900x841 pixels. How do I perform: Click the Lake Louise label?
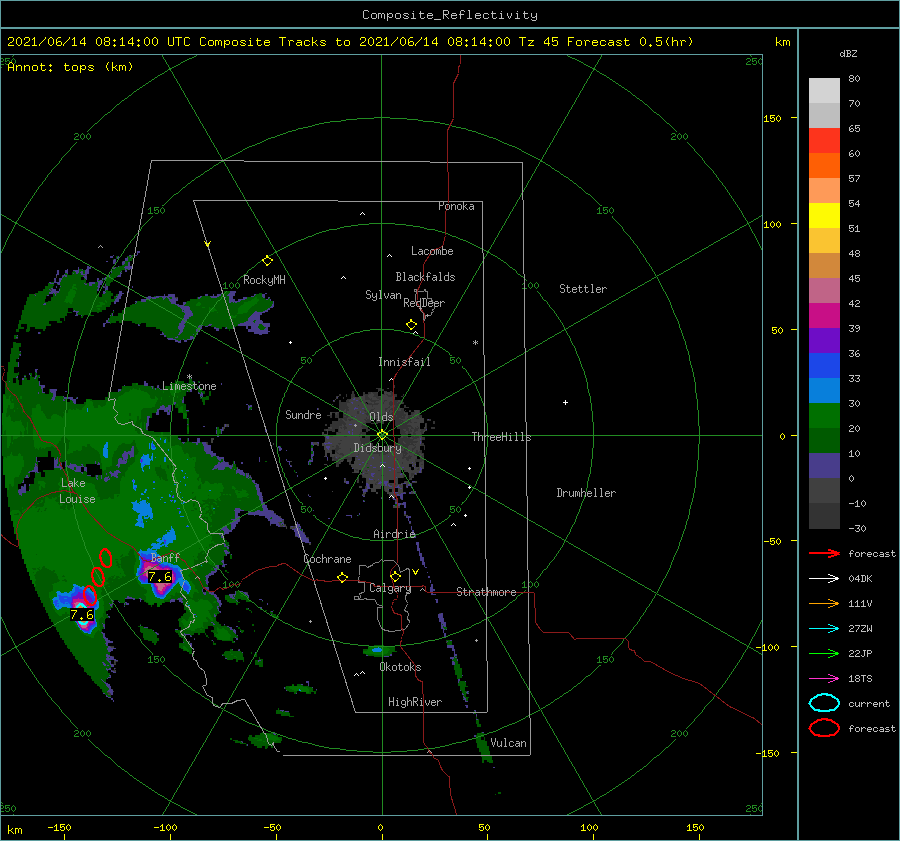[x=77, y=491]
